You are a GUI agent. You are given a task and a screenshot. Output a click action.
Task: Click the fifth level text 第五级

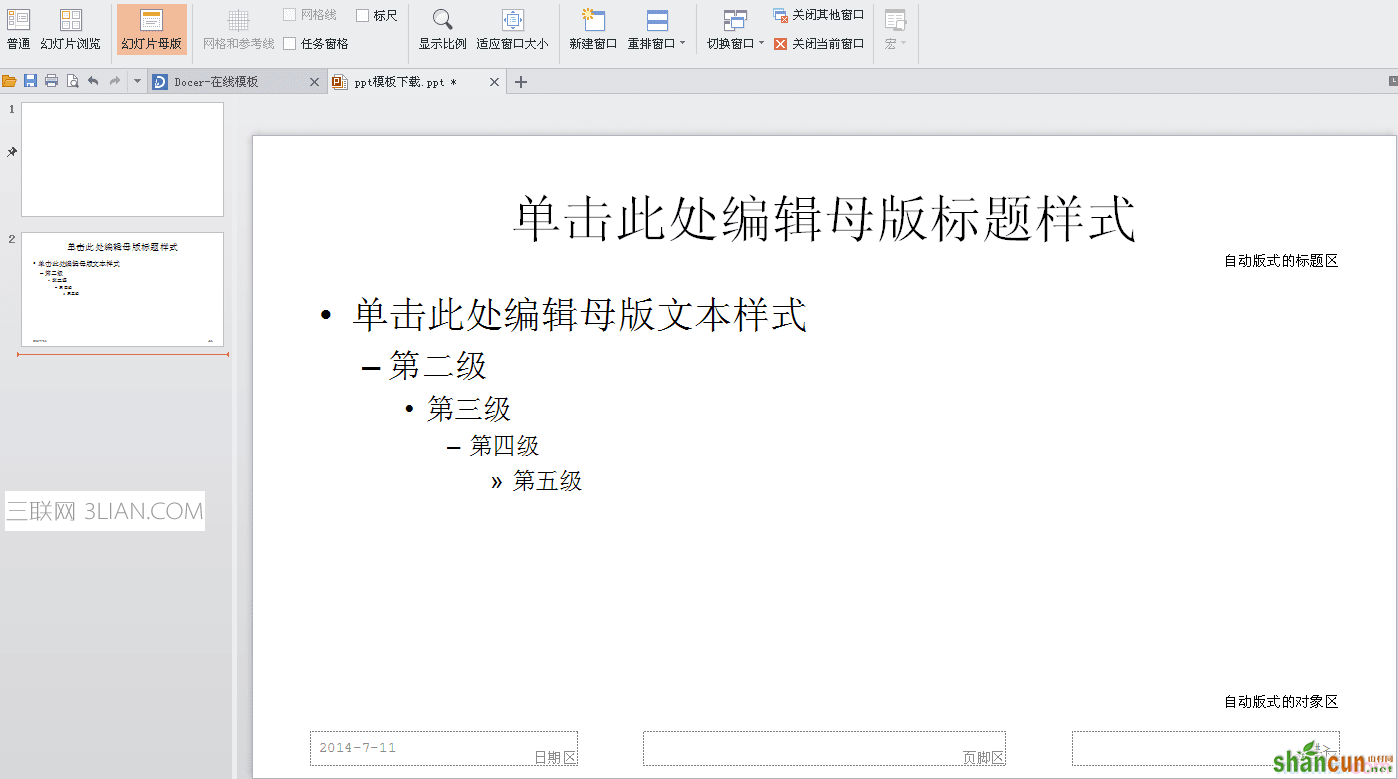[x=547, y=481]
